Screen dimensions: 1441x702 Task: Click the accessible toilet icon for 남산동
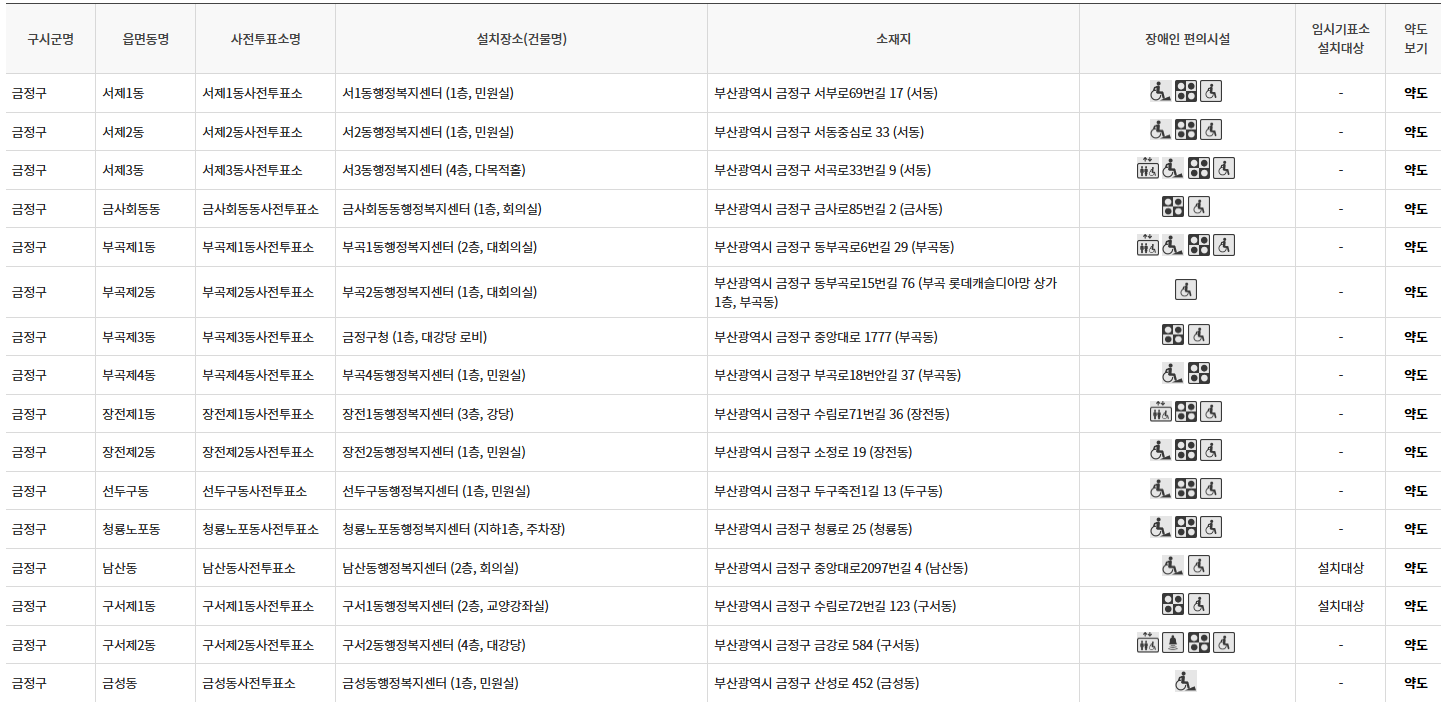coord(1197,565)
